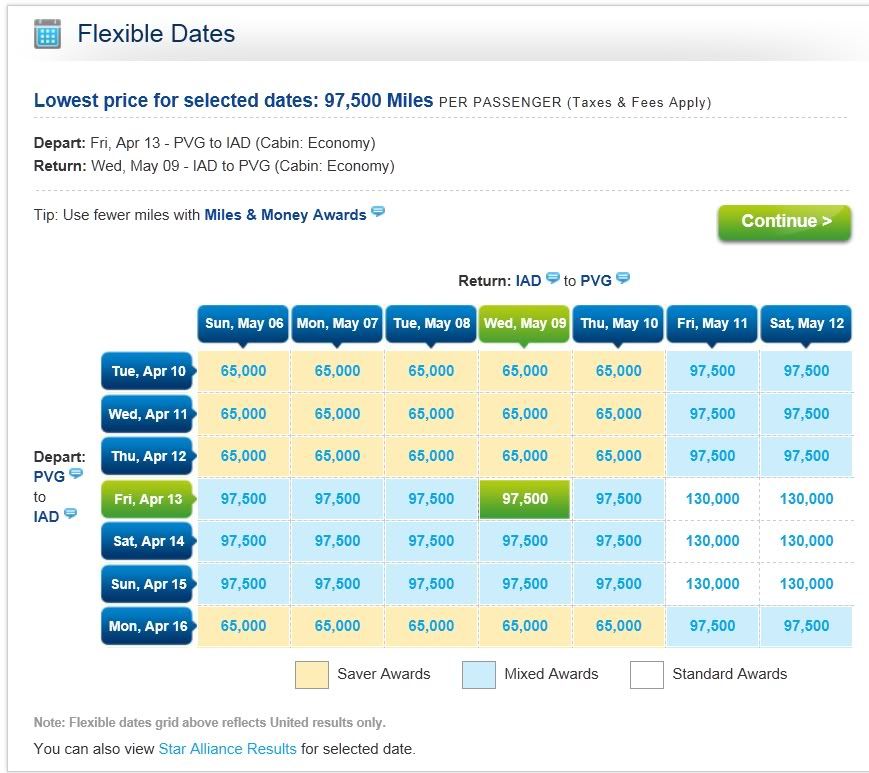The height and width of the screenshot is (773, 869).
Task: Pick the Sat, Apr 14 departure row
Action: tap(148, 541)
